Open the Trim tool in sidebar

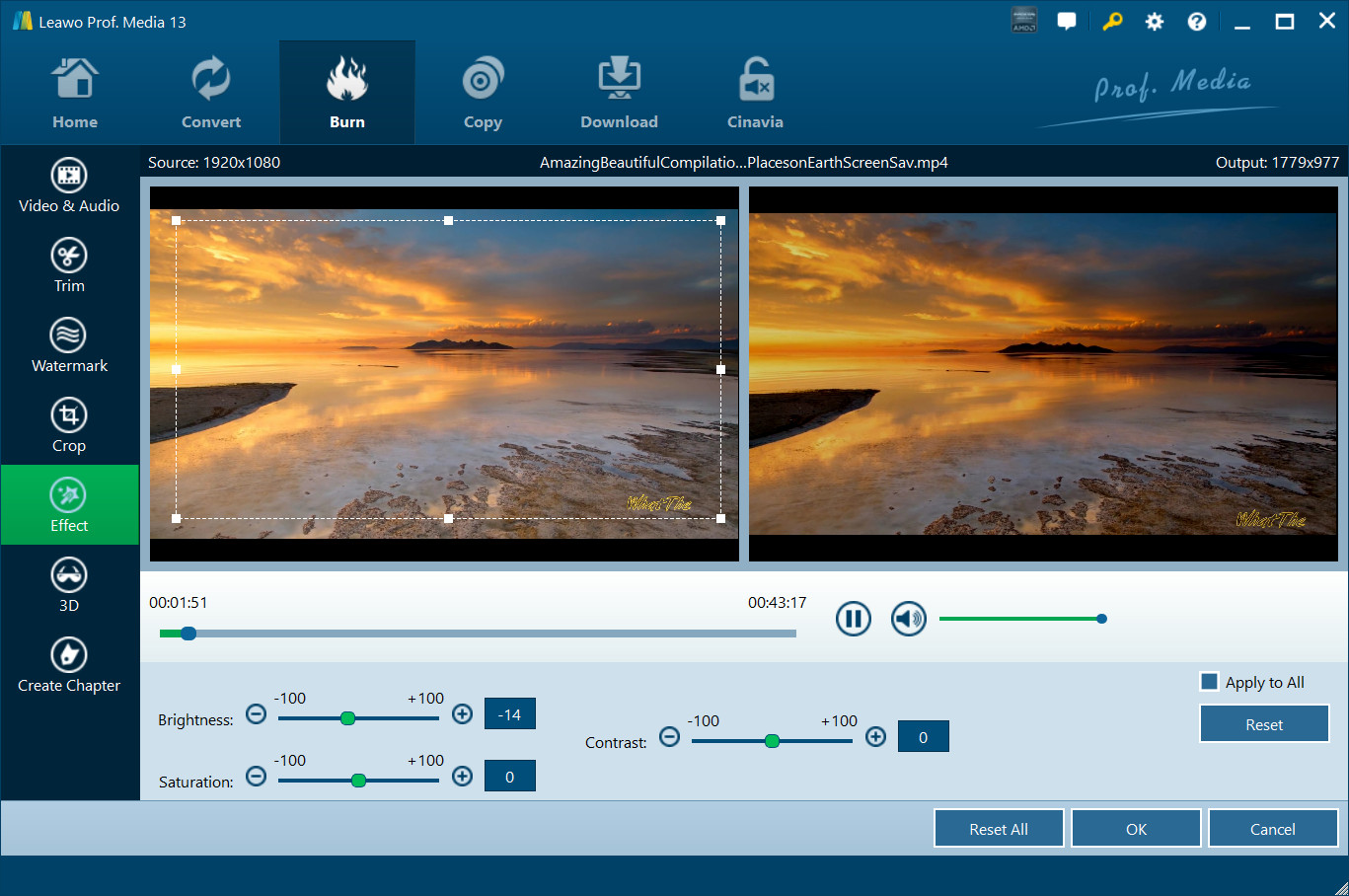tap(69, 265)
